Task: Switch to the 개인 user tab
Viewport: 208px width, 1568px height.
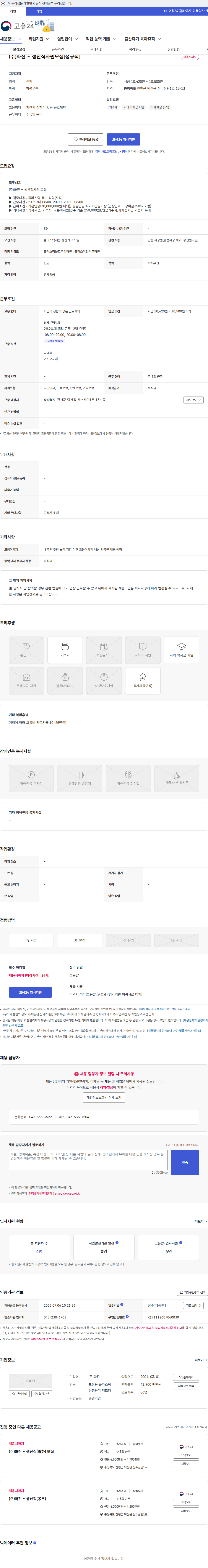Action: coord(13,11)
